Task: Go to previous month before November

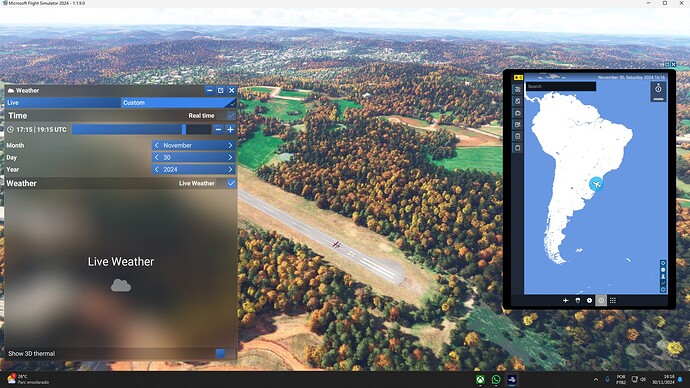Action: 157,146
